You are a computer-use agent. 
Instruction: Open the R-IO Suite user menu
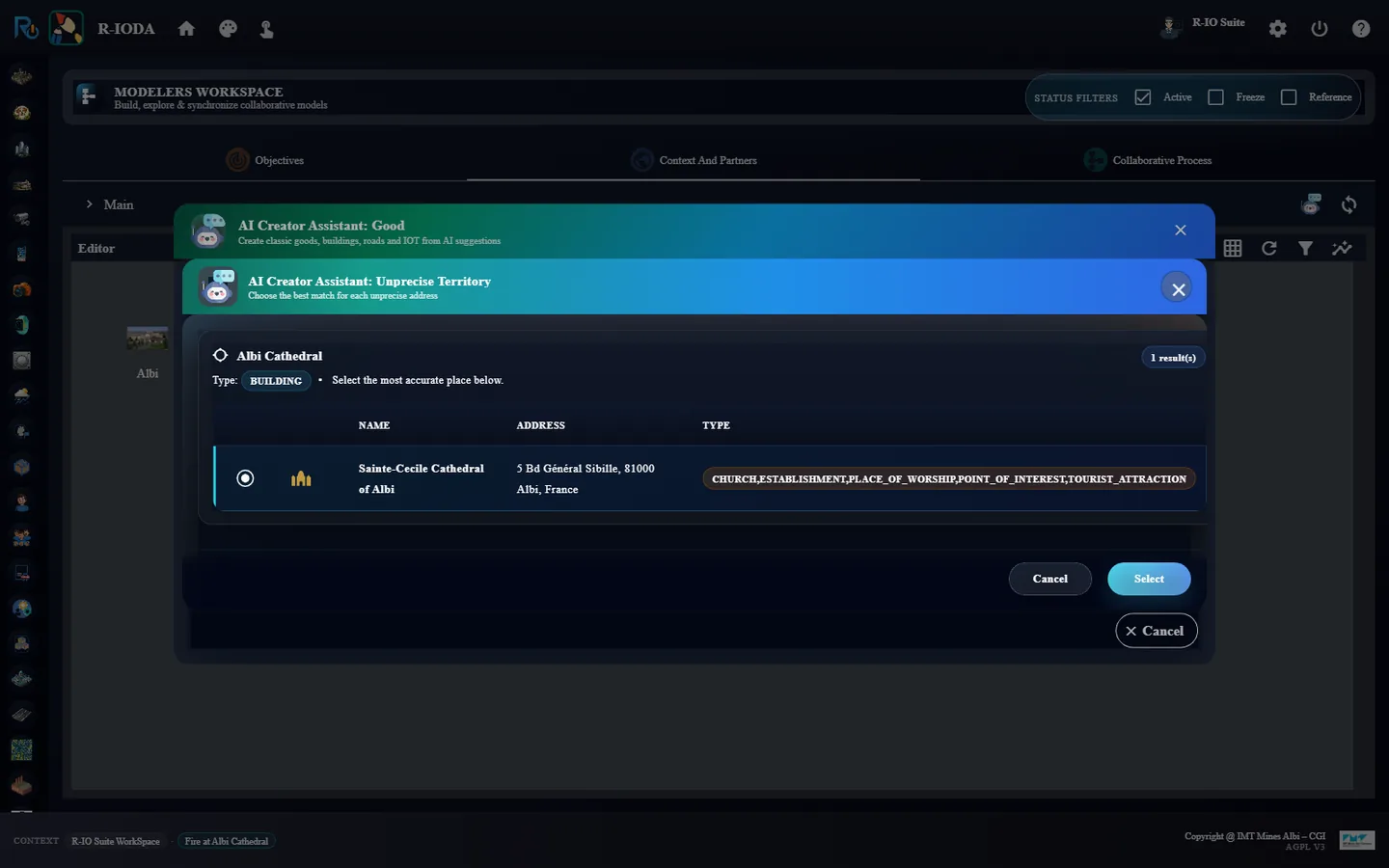pos(1203,25)
